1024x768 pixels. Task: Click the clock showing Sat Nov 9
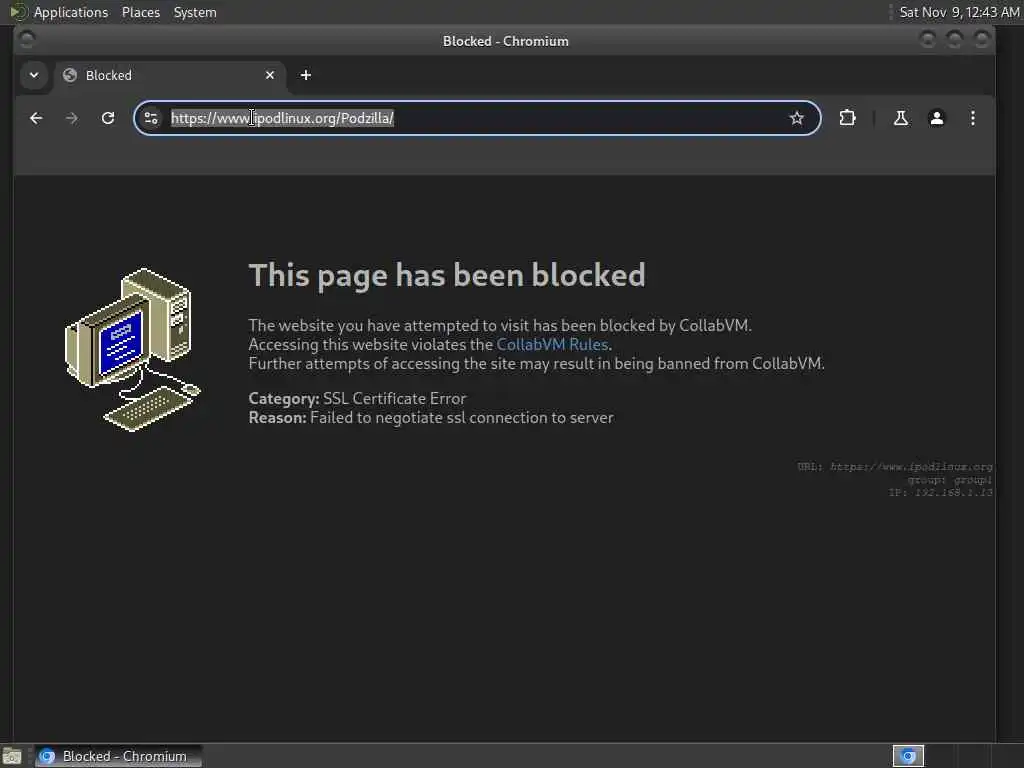point(959,12)
